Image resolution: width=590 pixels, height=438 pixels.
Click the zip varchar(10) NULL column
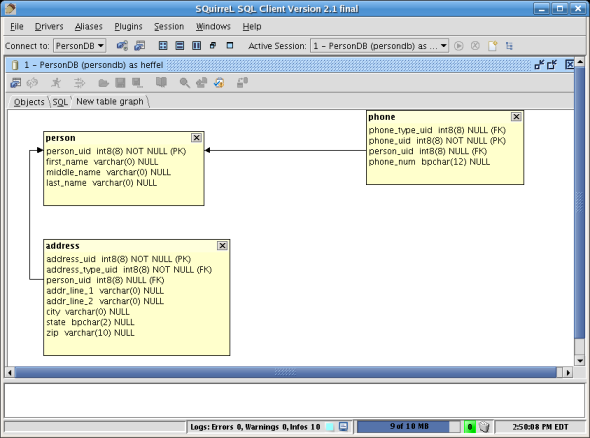click(x=90, y=333)
